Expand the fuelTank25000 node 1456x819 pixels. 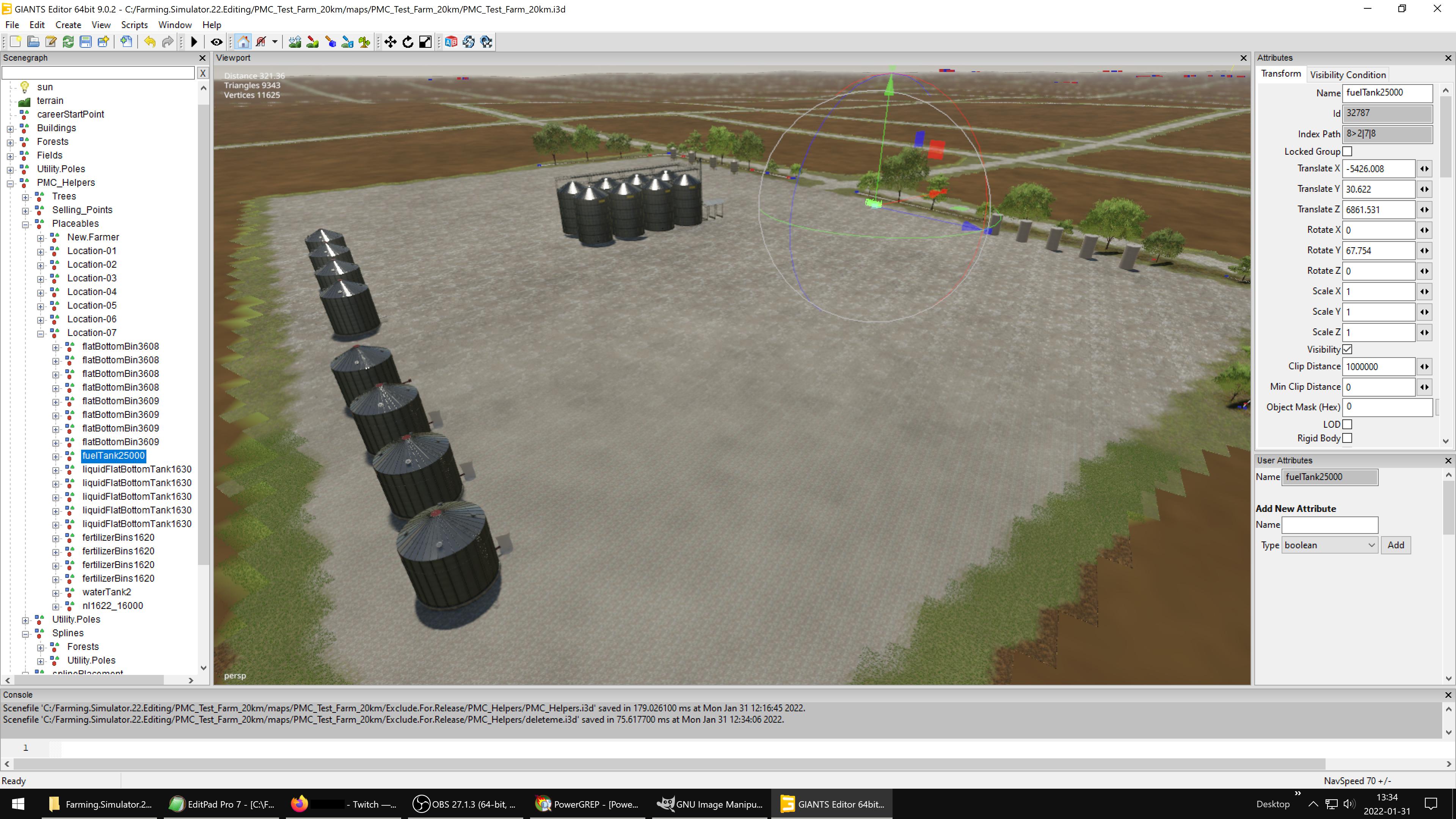(x=56, y=456)
